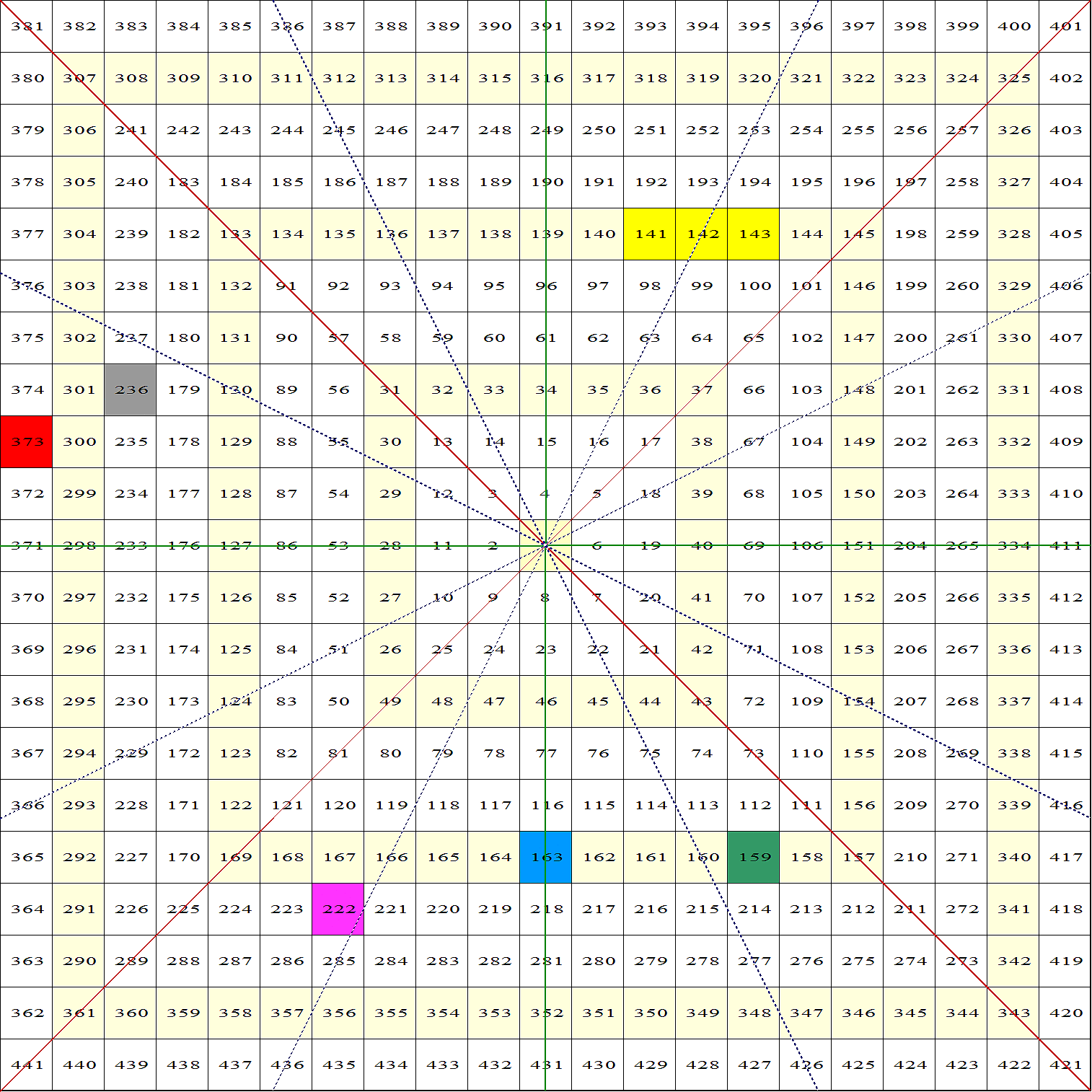Select cell number 211
The image size is (1092, 1092).
(x=909, y=909)
